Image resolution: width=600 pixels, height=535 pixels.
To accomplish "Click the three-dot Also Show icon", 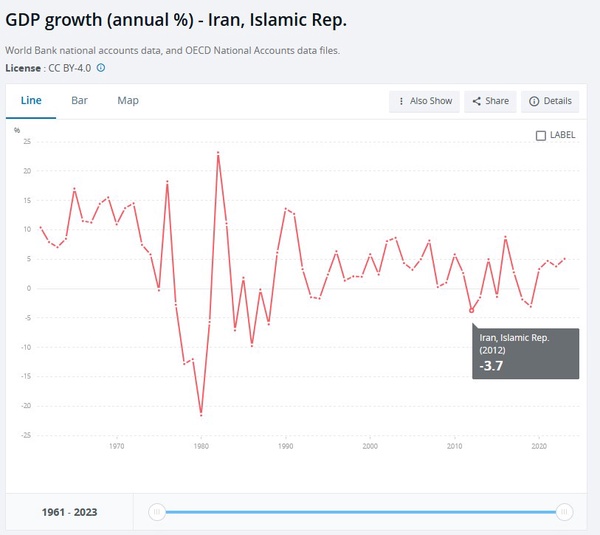I will (x=401, y=101).
